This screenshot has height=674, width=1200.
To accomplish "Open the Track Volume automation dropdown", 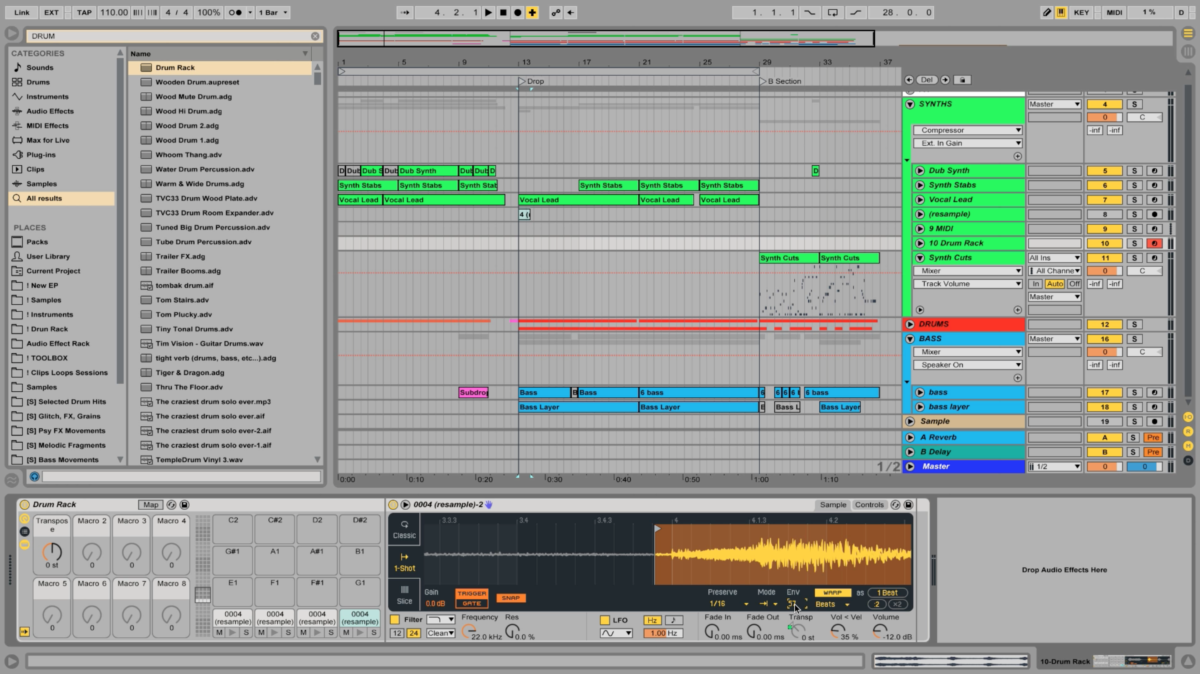I will 968,284.
